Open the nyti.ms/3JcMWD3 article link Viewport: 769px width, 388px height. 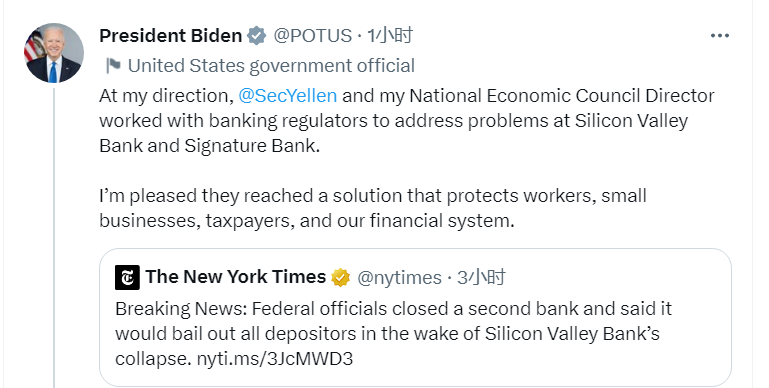point(275,359)
